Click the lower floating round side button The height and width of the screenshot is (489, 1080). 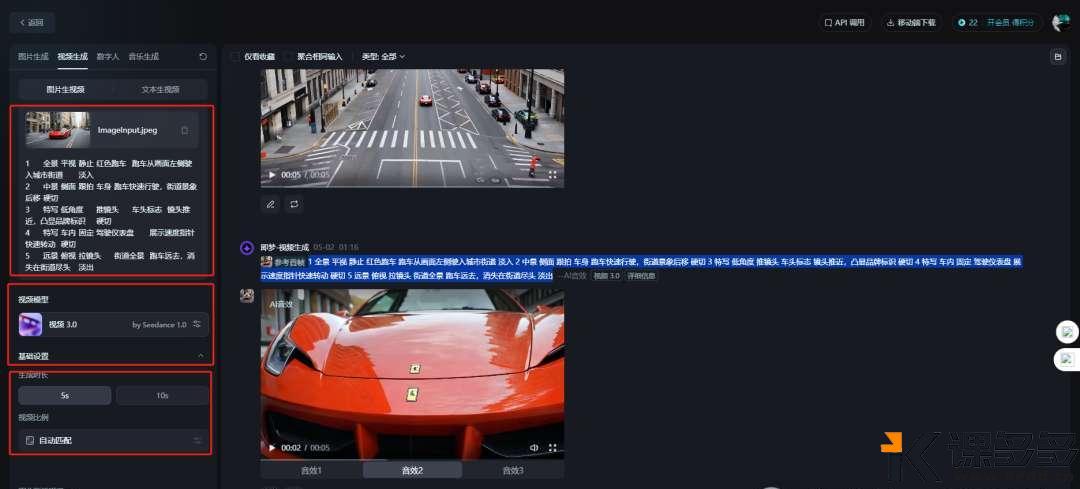[1067, 359]
